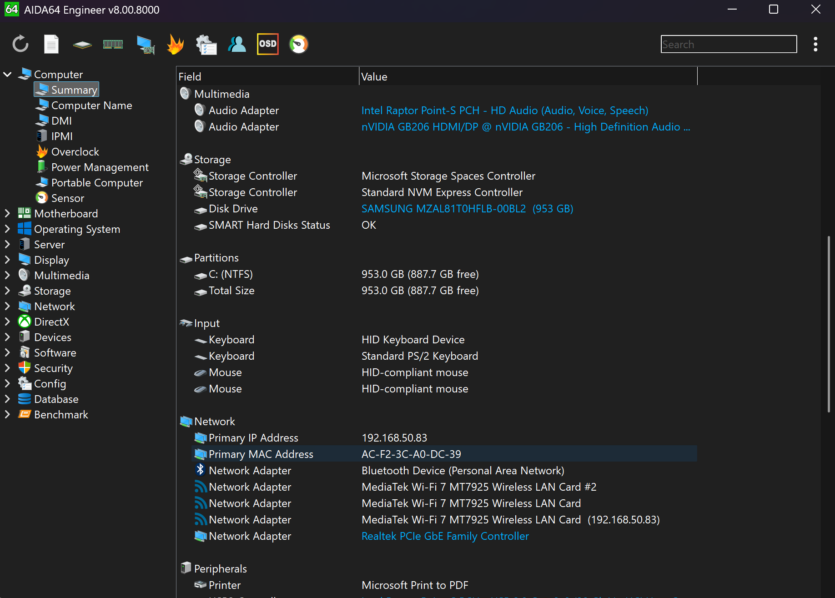
Task: Open the Cache and Memory Benchmark icon
Action: [x=113, y=45]
